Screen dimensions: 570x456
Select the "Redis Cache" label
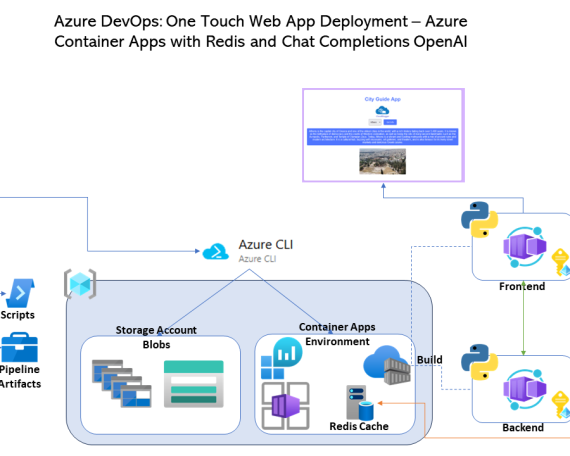pyautogui.click(x=359, y=426)
